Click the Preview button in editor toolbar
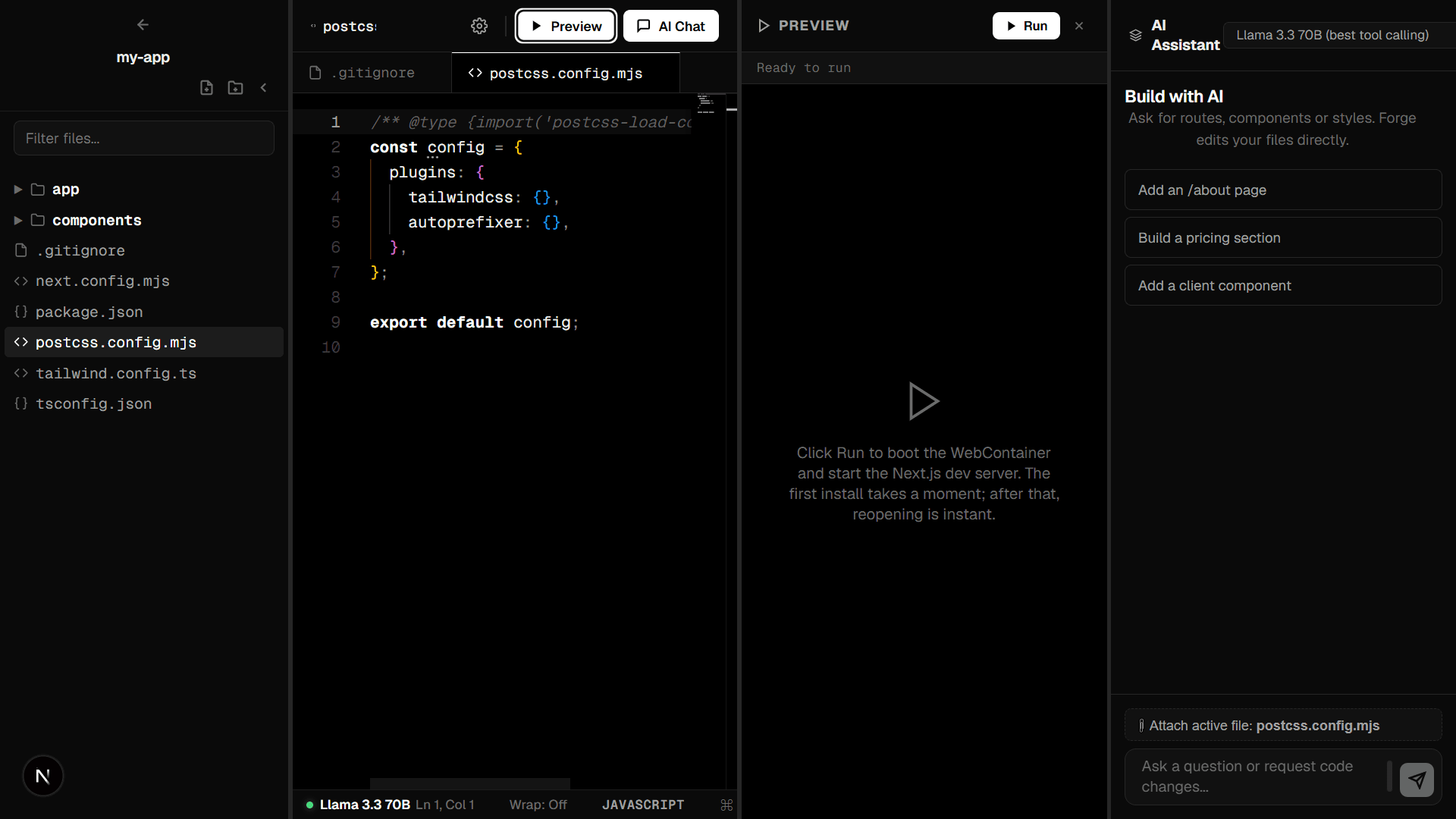 coord(566,26)
